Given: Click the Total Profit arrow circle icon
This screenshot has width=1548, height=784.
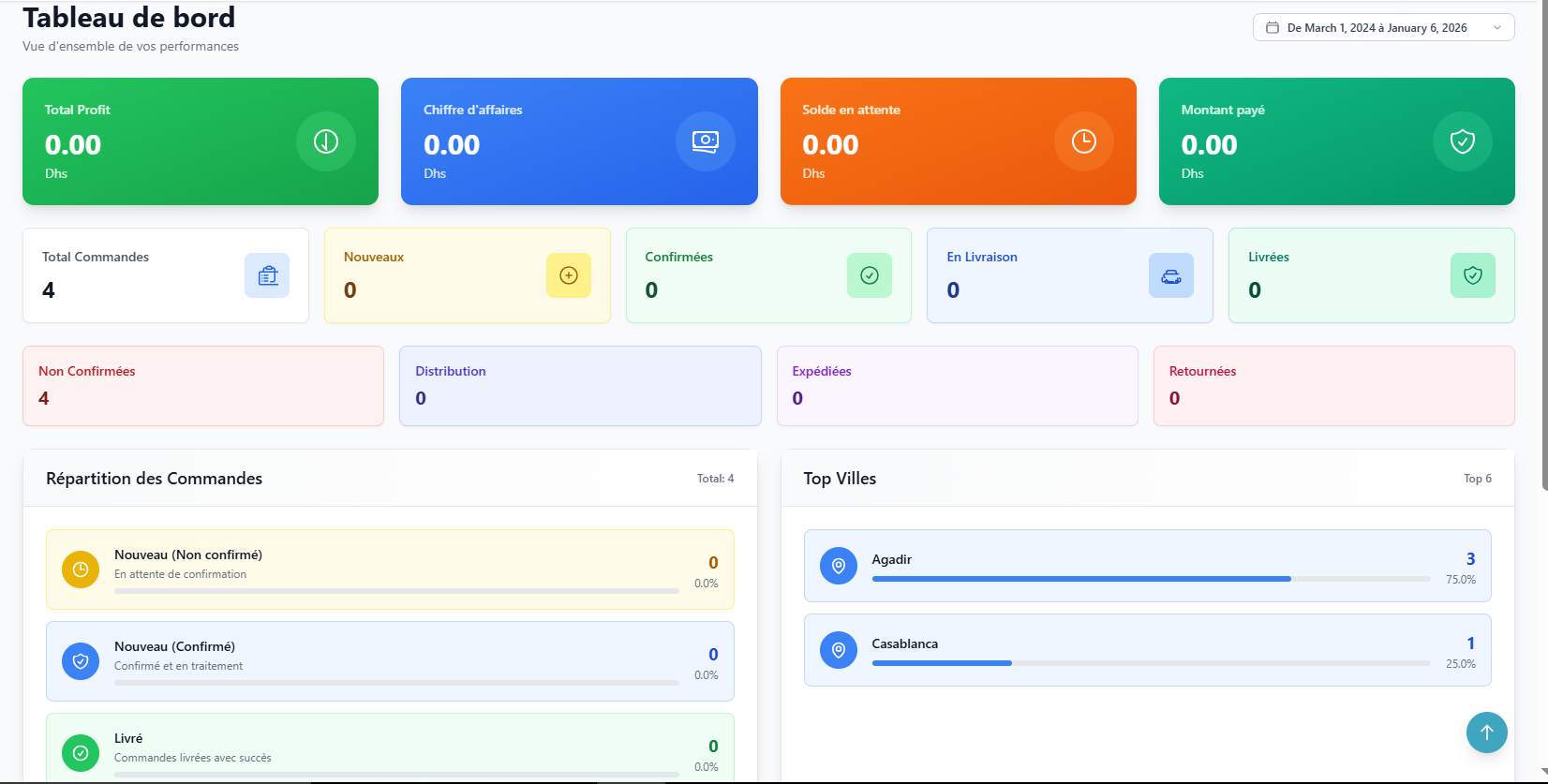Looking at the screenshot, I should coord(326,141).
